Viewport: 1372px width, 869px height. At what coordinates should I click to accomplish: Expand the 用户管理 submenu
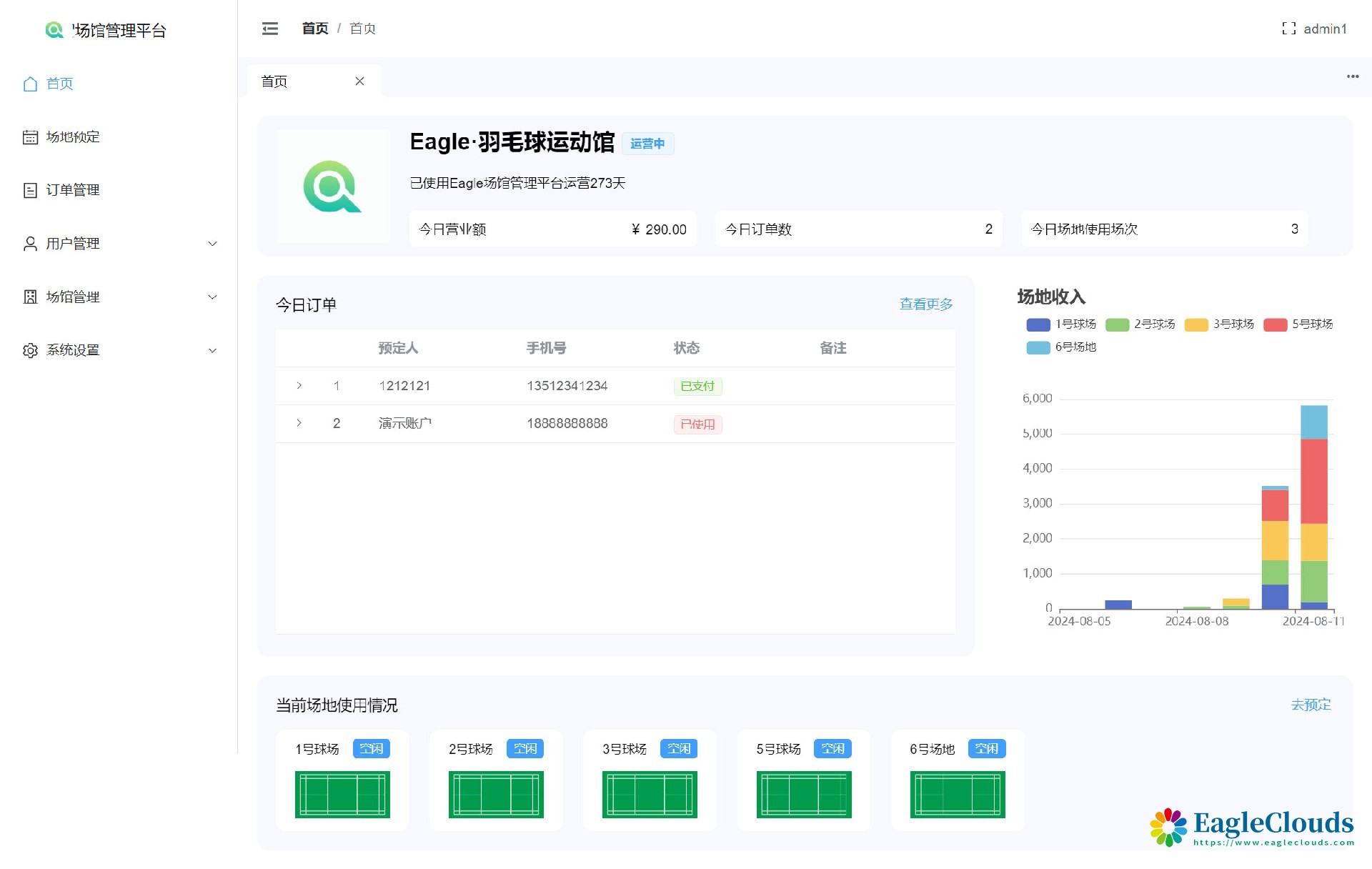(212, 244)
